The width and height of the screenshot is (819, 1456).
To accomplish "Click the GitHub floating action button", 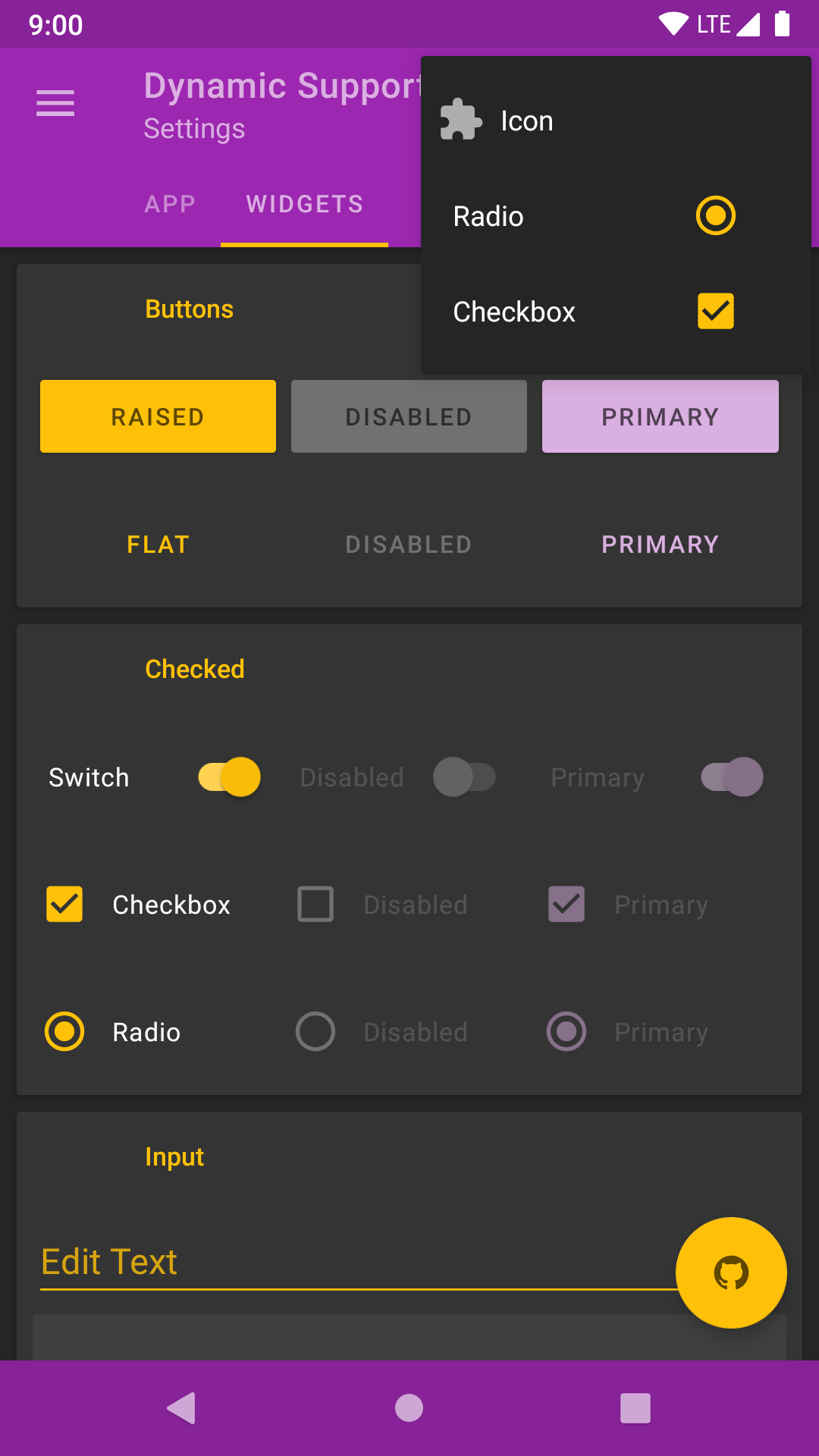I will (730, 1272).
